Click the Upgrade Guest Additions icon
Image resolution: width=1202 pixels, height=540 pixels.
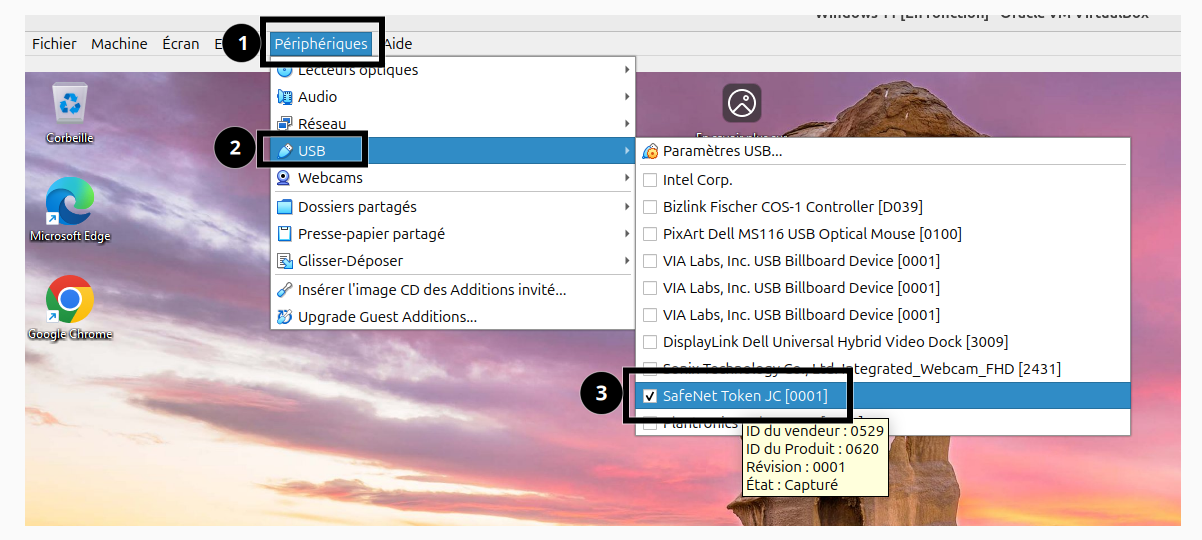click(x=284, y=317)
